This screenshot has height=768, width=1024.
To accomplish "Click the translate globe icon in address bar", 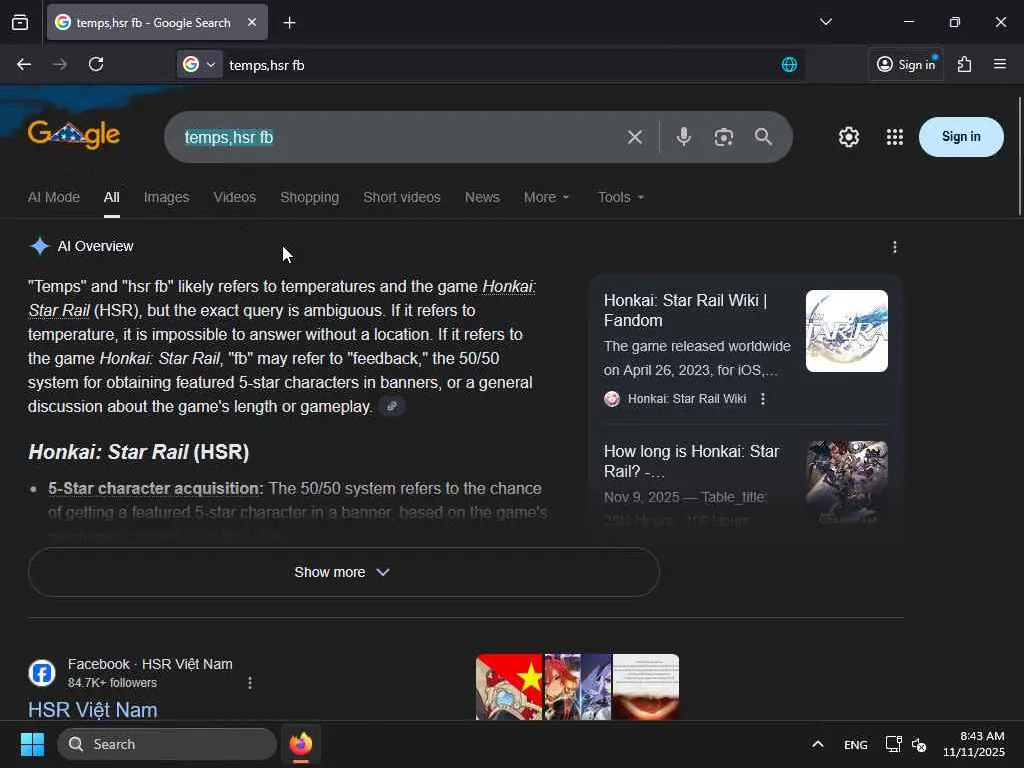I will [789, 65].
